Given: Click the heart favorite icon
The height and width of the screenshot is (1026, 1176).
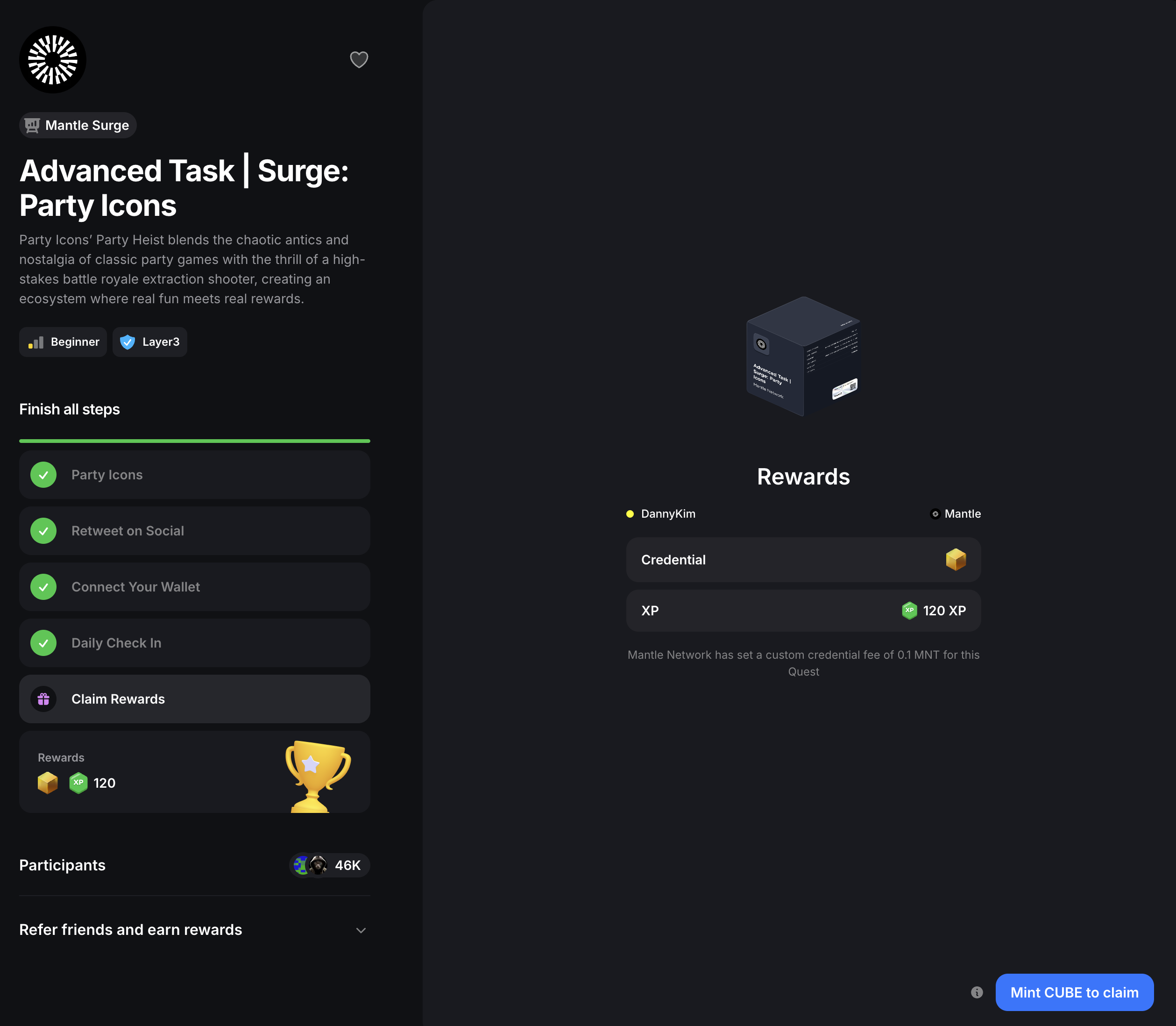Looking at the screenshot, I should pos(359,59).
